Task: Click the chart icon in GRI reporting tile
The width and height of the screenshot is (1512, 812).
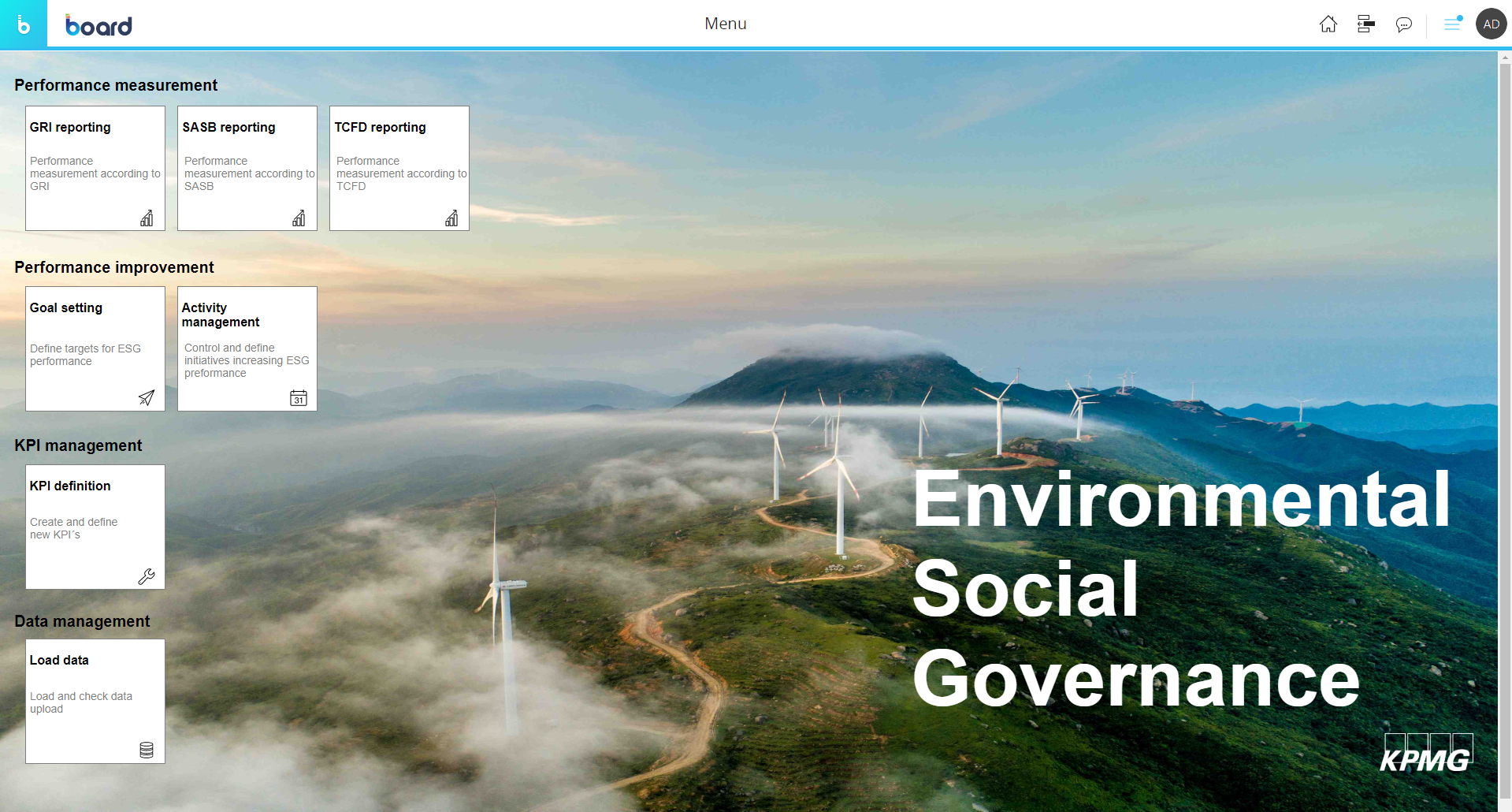Action: [147, 218]
